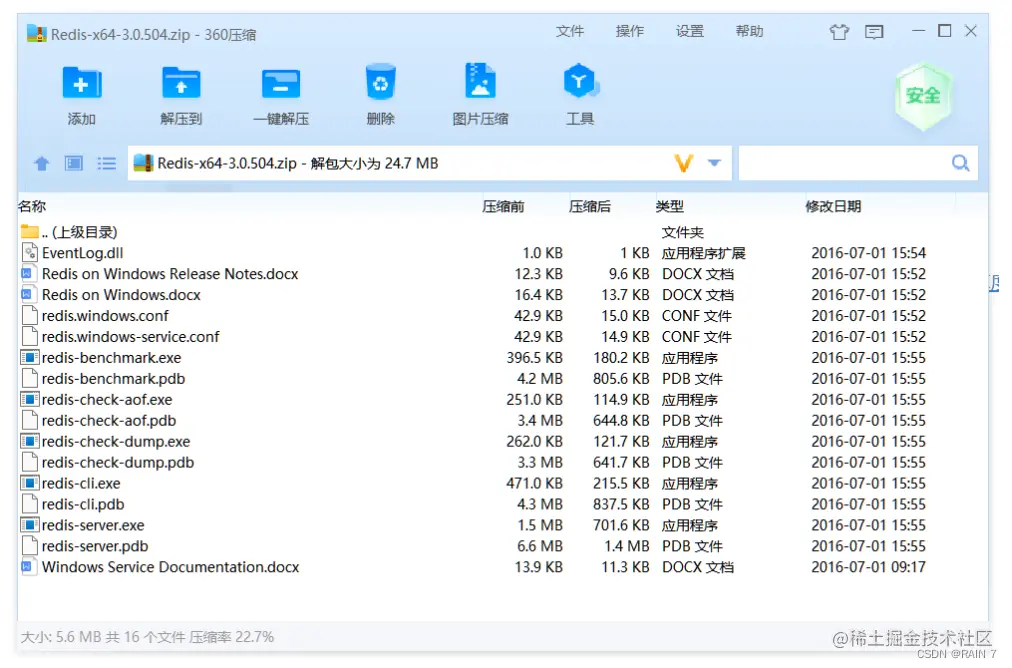Click the 添加 (Add) toolbar icon
This screenshot has width=1012, height=668.
tap(82, 83)
